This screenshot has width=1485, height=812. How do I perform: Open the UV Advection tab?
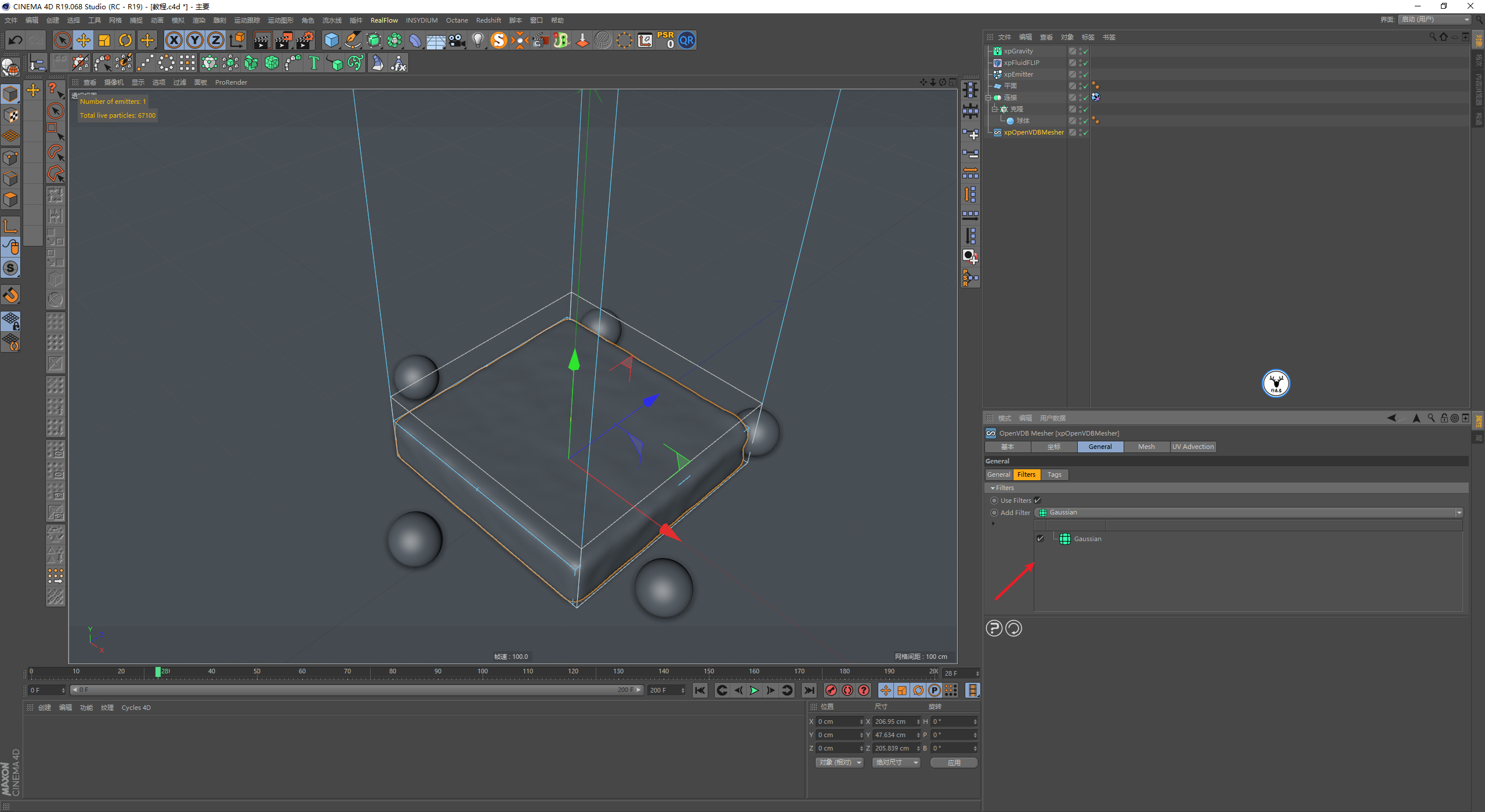pyautogui.click(x=1193, y=447)
